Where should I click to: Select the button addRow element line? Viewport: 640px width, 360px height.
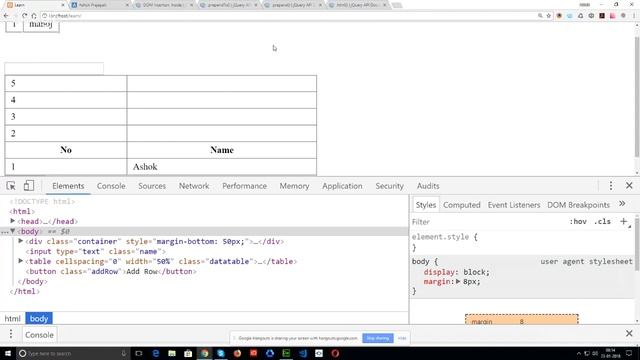(x=111, y=271)
